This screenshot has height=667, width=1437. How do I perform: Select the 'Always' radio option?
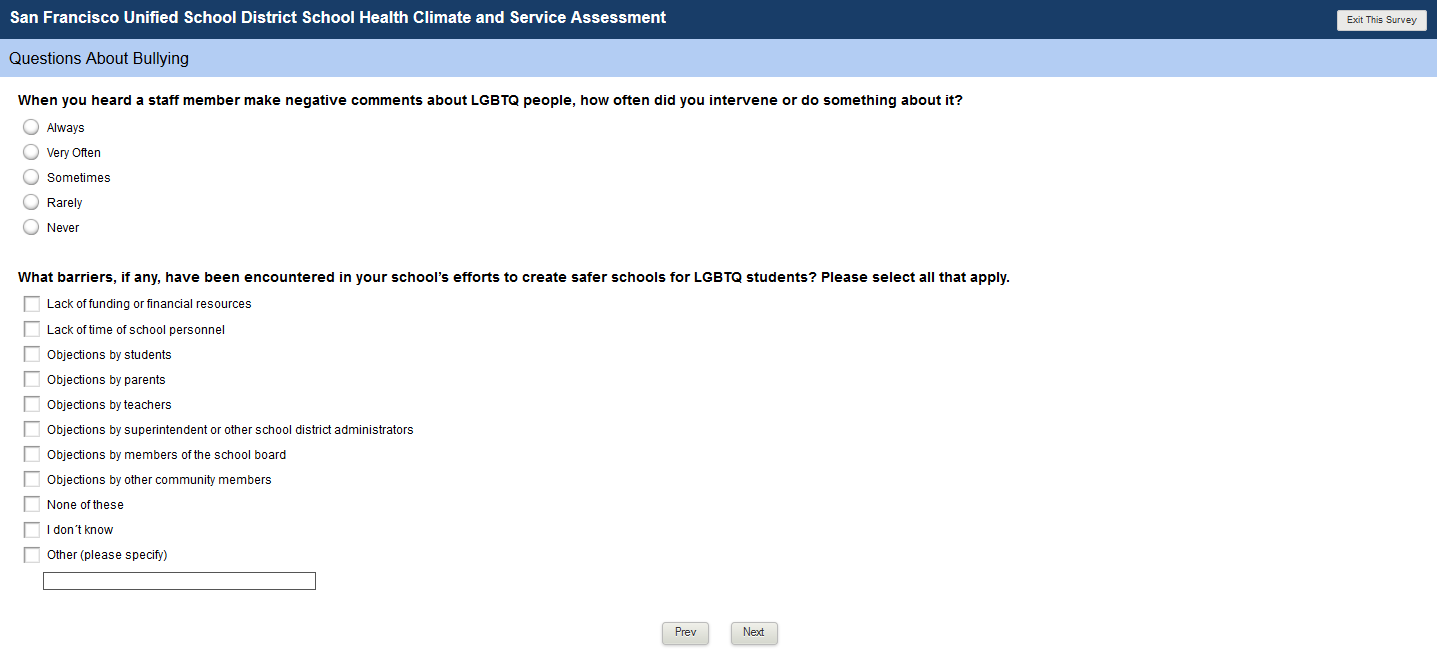31,127
